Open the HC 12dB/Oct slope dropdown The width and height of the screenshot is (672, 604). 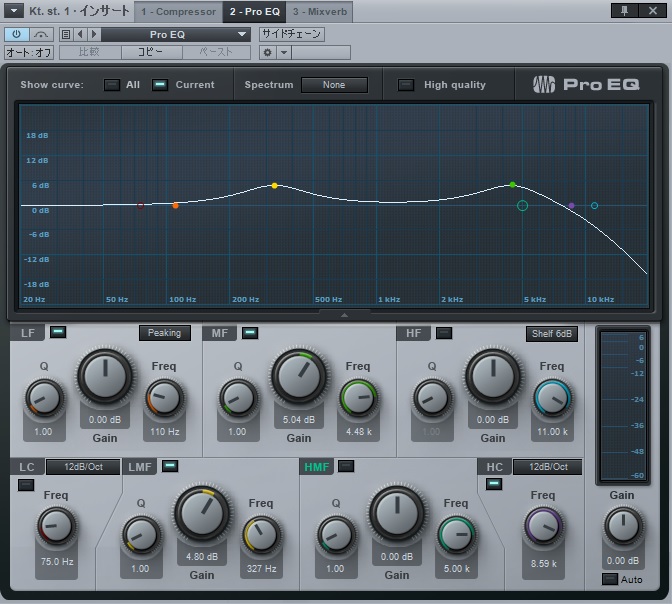click(546, 467)
